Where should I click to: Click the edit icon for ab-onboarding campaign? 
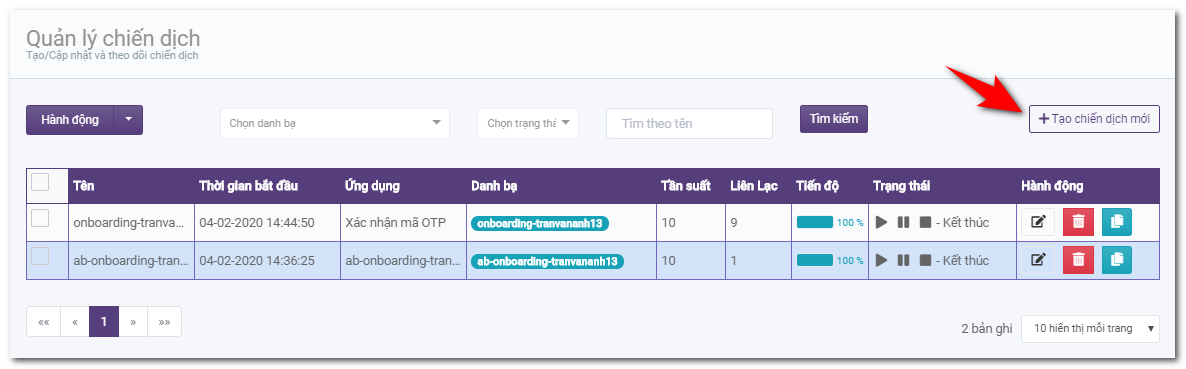pos(1038,260)
